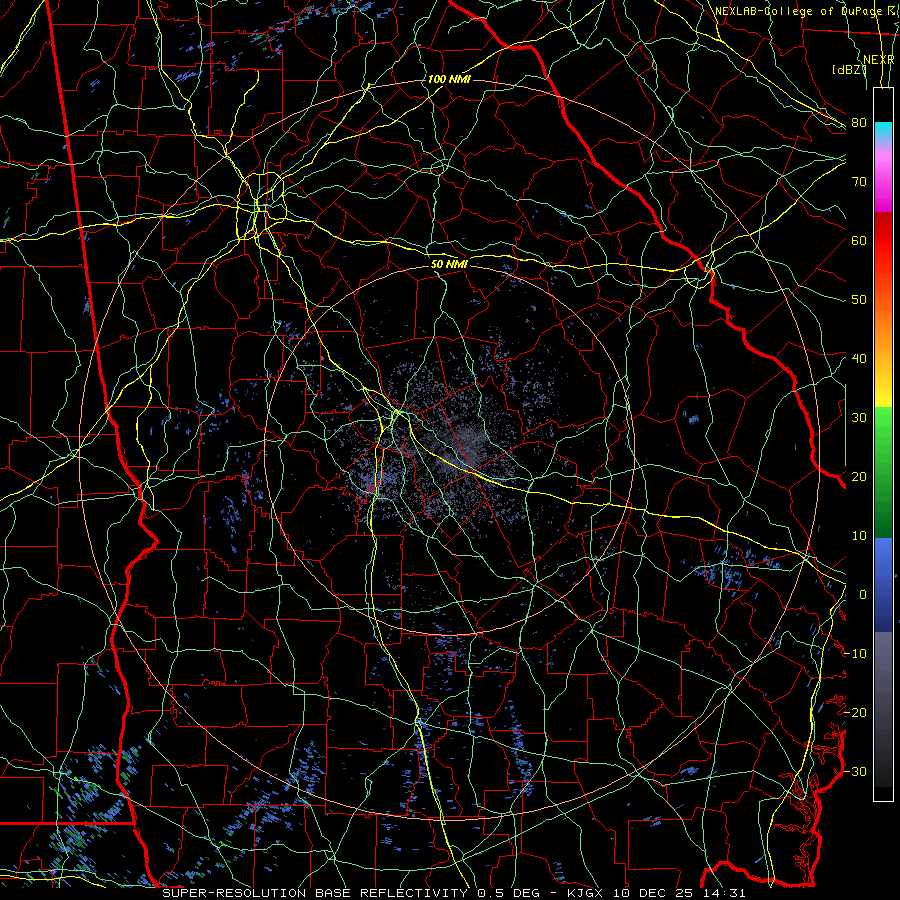
Task: Click the blue segment of the color bar
Action: coord(883,584)
